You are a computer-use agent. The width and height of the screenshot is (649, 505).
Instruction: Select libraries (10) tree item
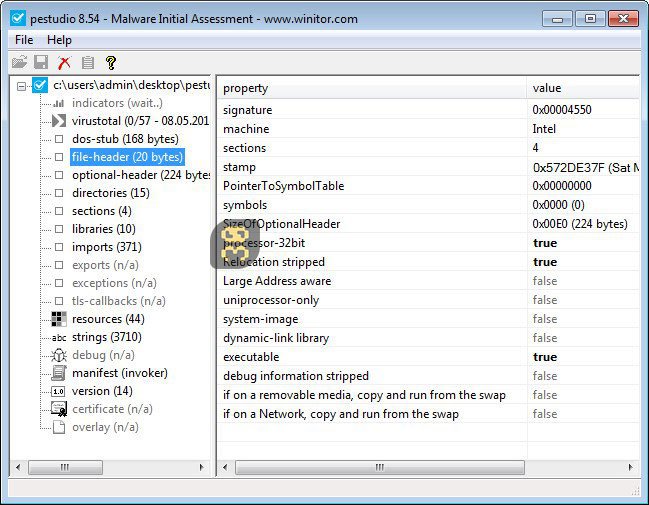103,229
